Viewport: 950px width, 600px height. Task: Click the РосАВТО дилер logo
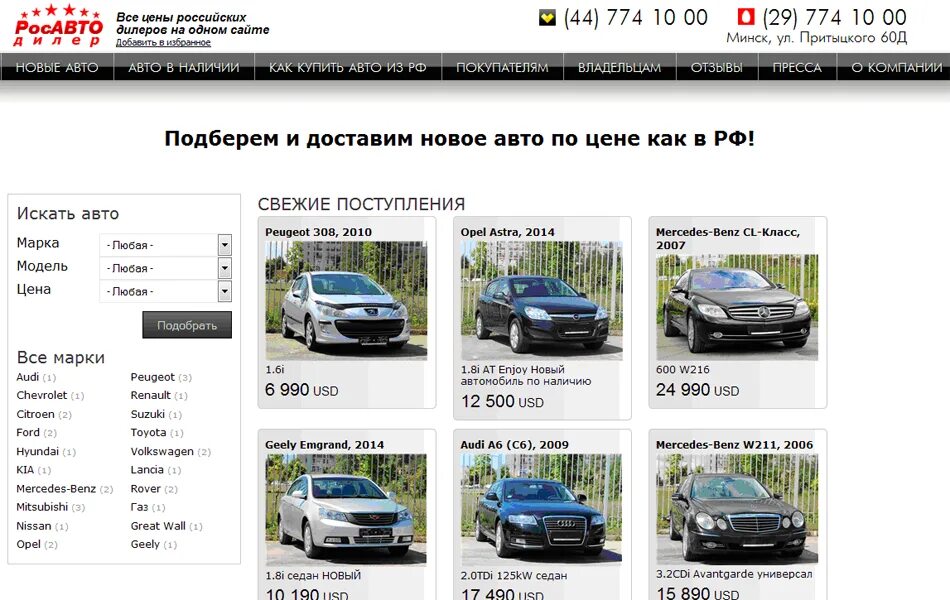coord(58,26)
